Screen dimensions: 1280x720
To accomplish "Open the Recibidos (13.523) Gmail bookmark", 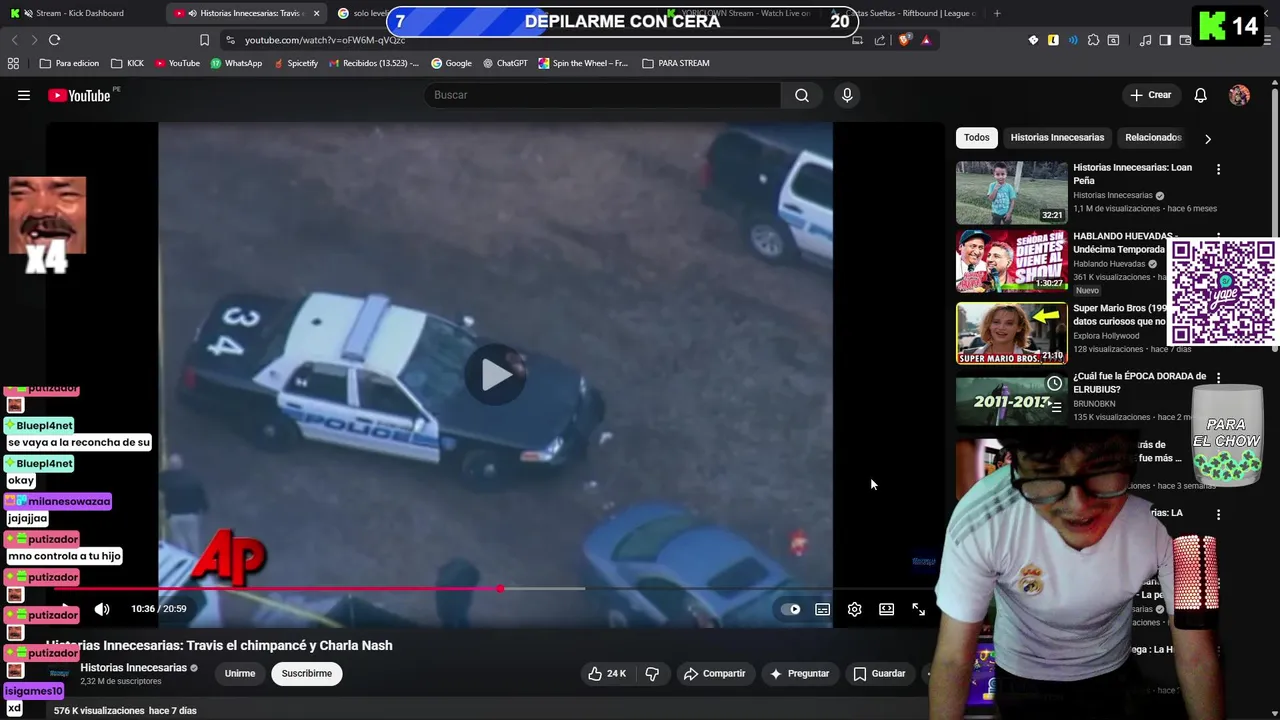I will (x=373, y=63).
